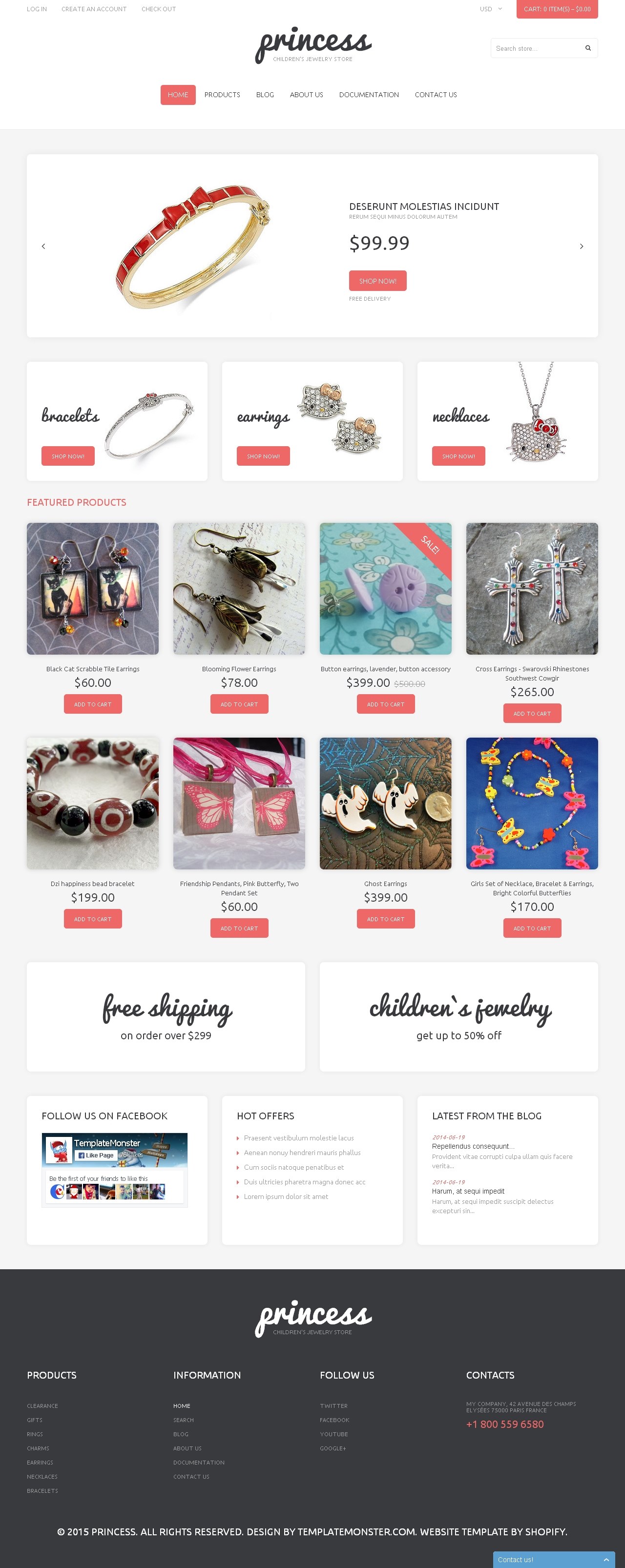Add Ghost Earrings to cart
The image size is (625, 1568).
coord(386,919)
